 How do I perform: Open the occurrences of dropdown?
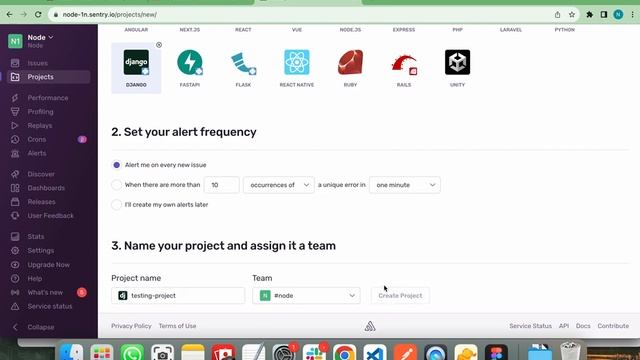pyautogui.click(x=279, y=185)
